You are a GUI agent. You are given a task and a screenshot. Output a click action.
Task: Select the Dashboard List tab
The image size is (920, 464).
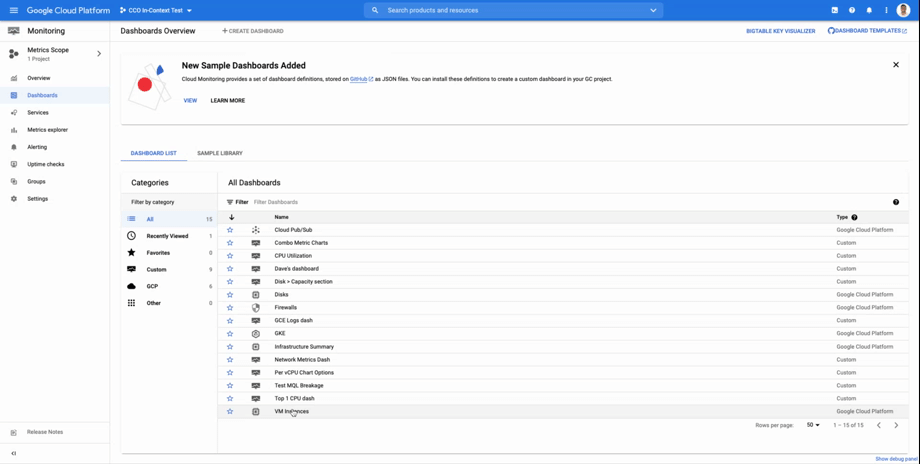click(153, 153)
